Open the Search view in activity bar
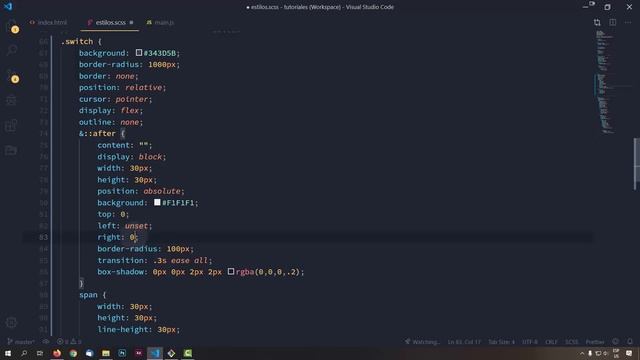Viewport: 640px width, 360px height. [x=12, y=51]
